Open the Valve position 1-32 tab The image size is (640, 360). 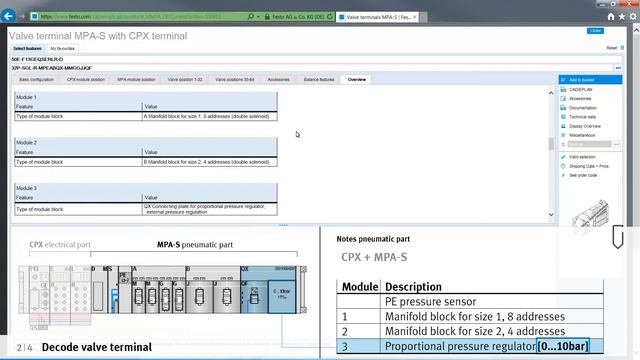click(185, 80)
